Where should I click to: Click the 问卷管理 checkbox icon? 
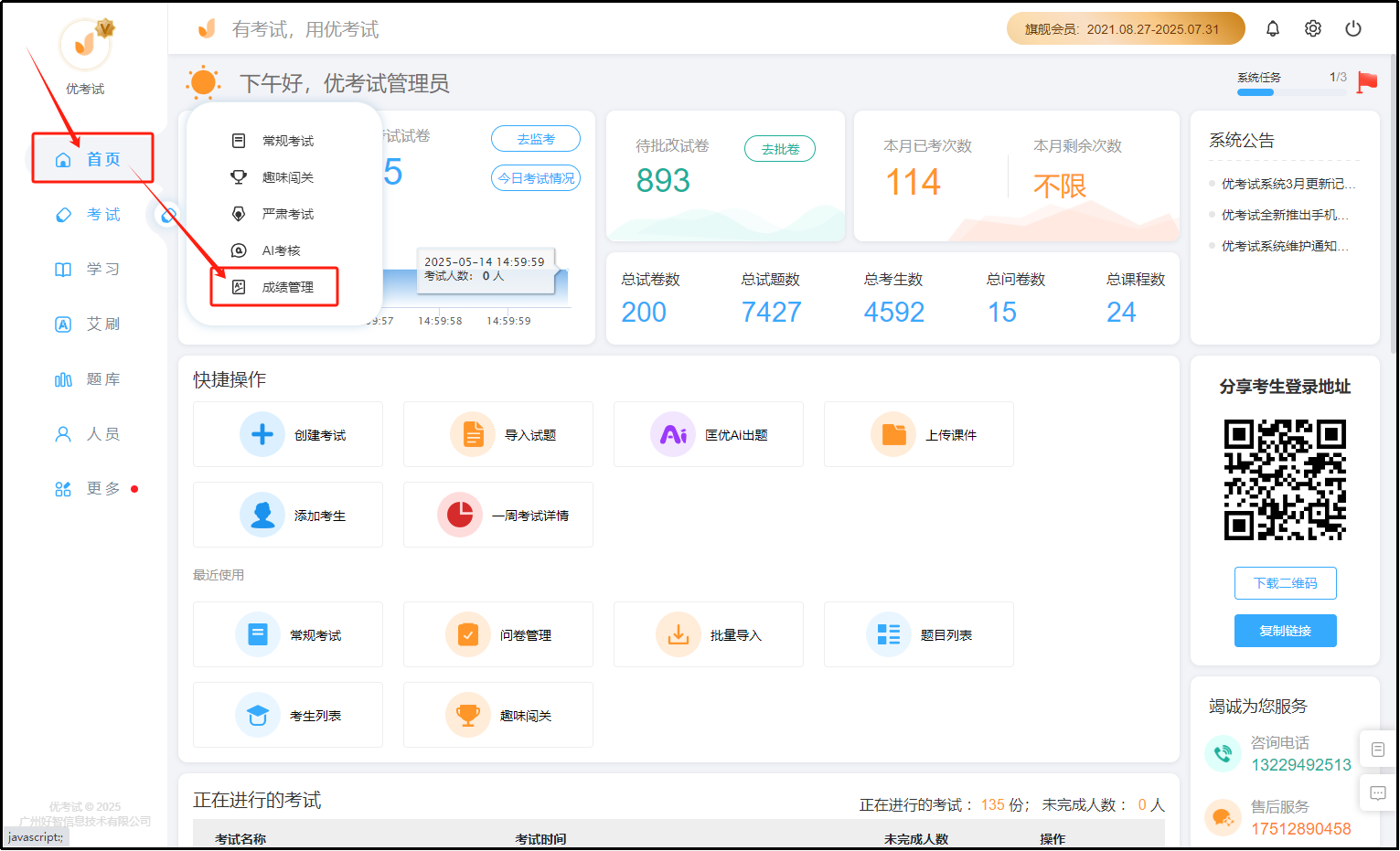click(468, 634)
